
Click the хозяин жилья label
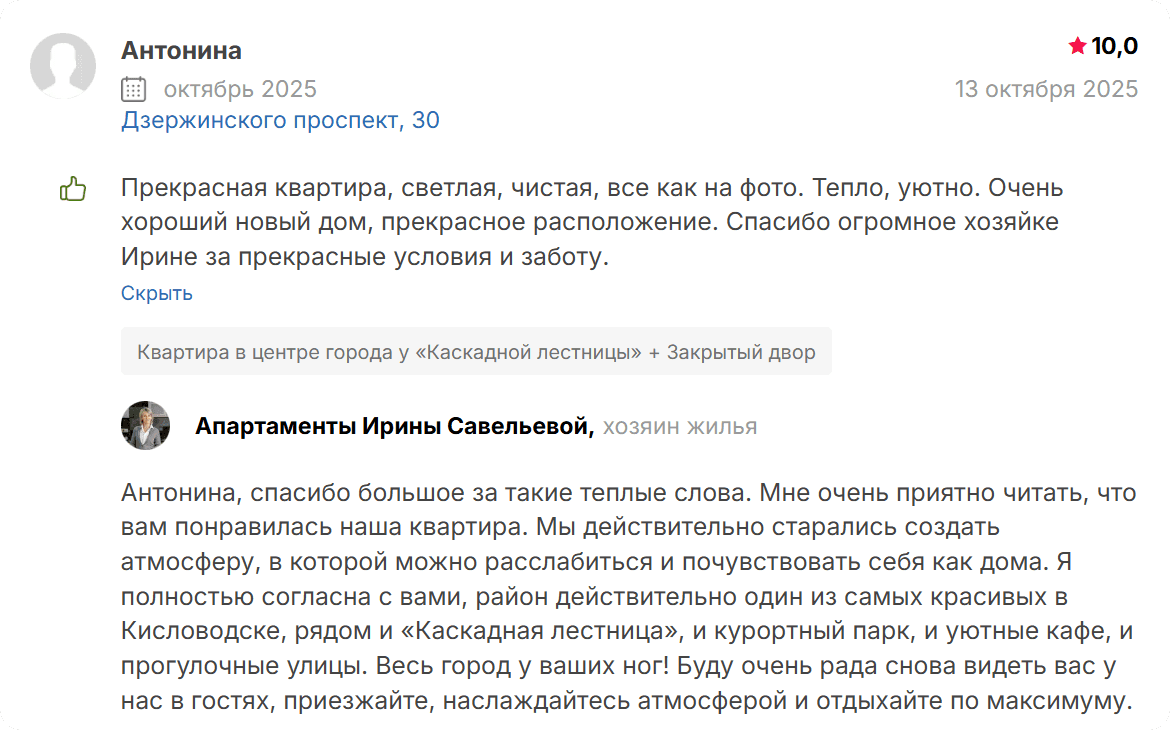click(680, 427)
